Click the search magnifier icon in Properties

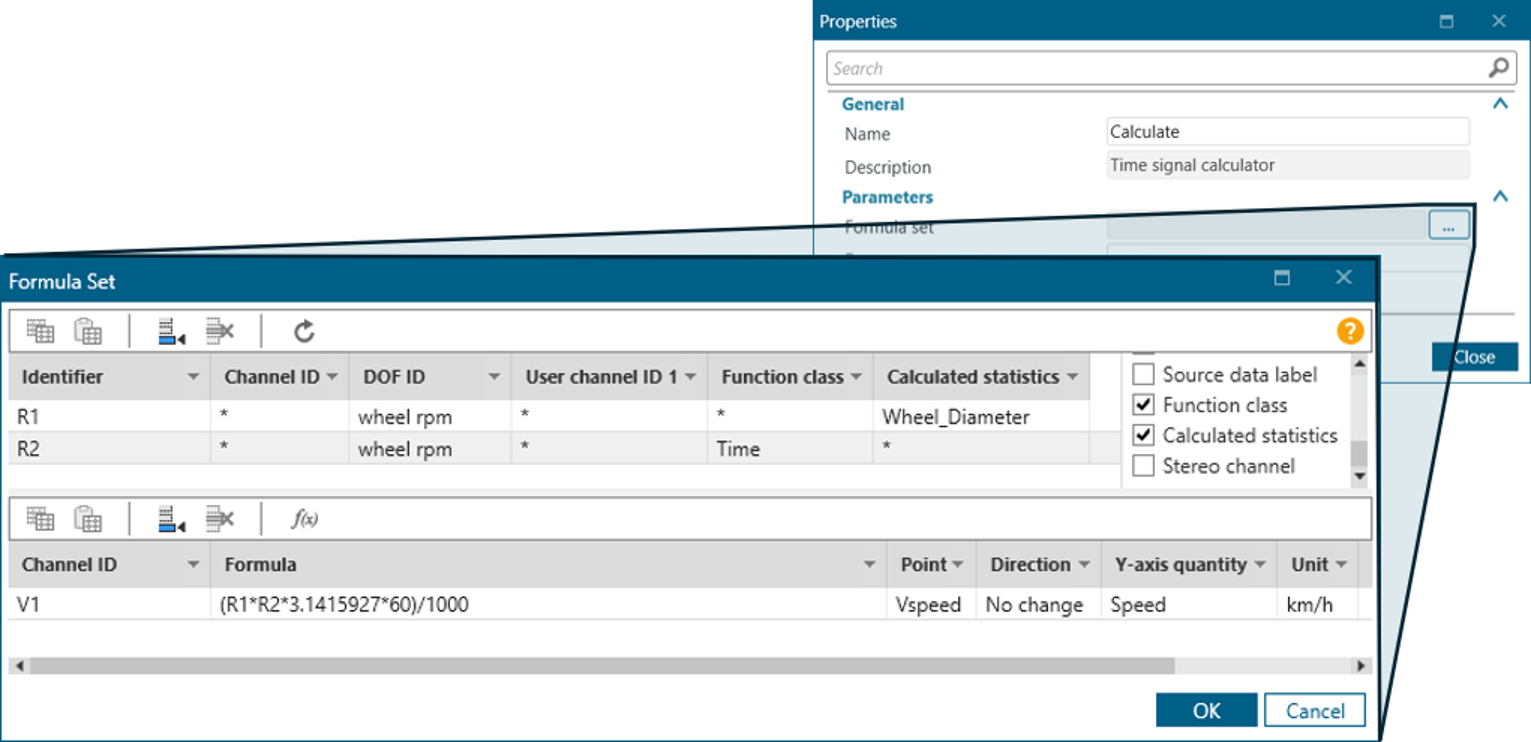point(1498,68)
